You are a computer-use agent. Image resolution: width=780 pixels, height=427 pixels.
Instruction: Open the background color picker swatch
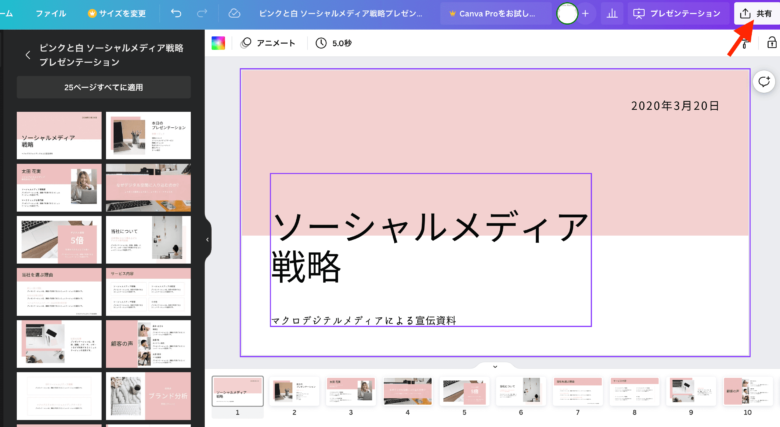218,43
